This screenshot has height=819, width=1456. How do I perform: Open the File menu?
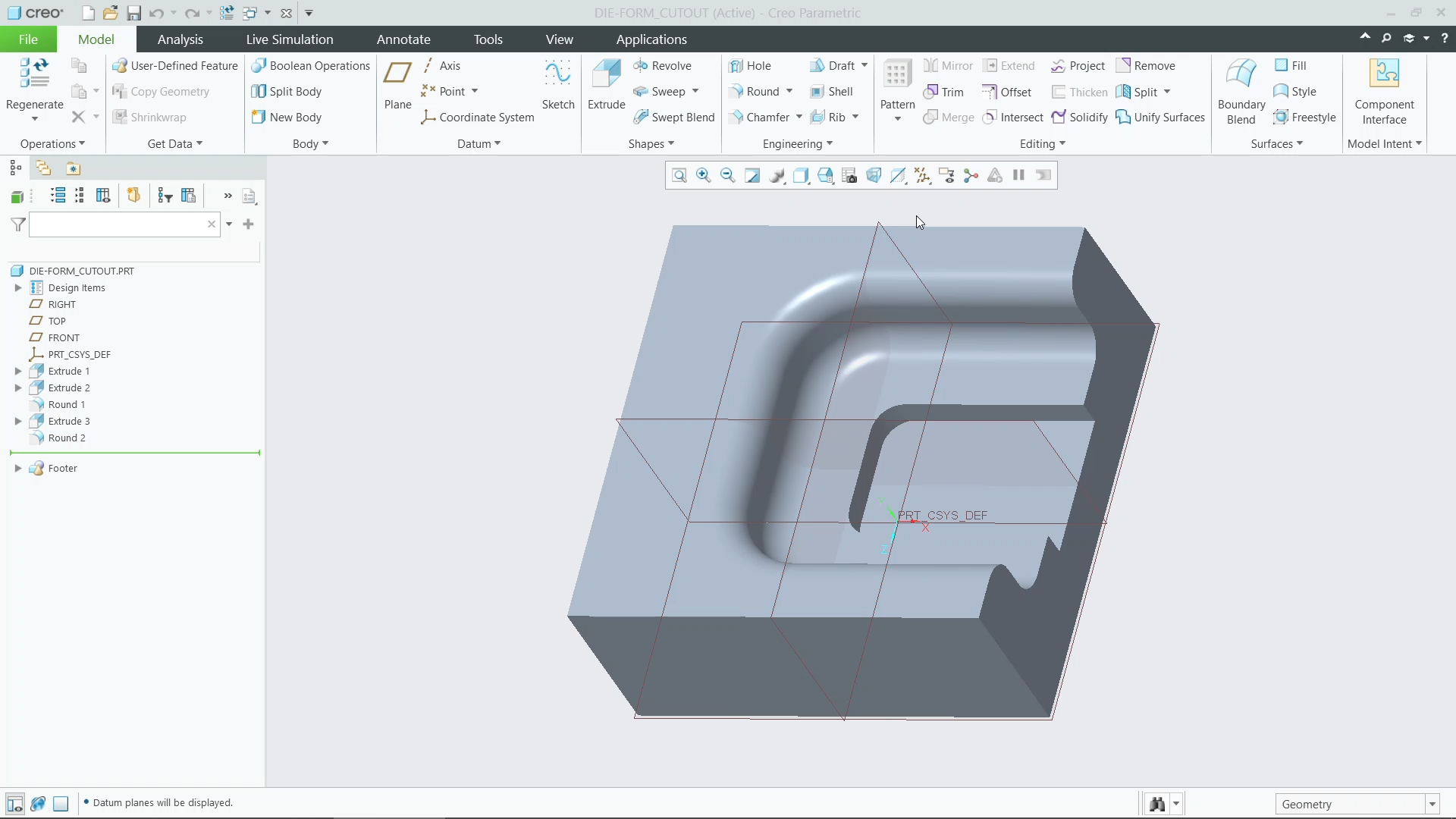click(28, 39)
